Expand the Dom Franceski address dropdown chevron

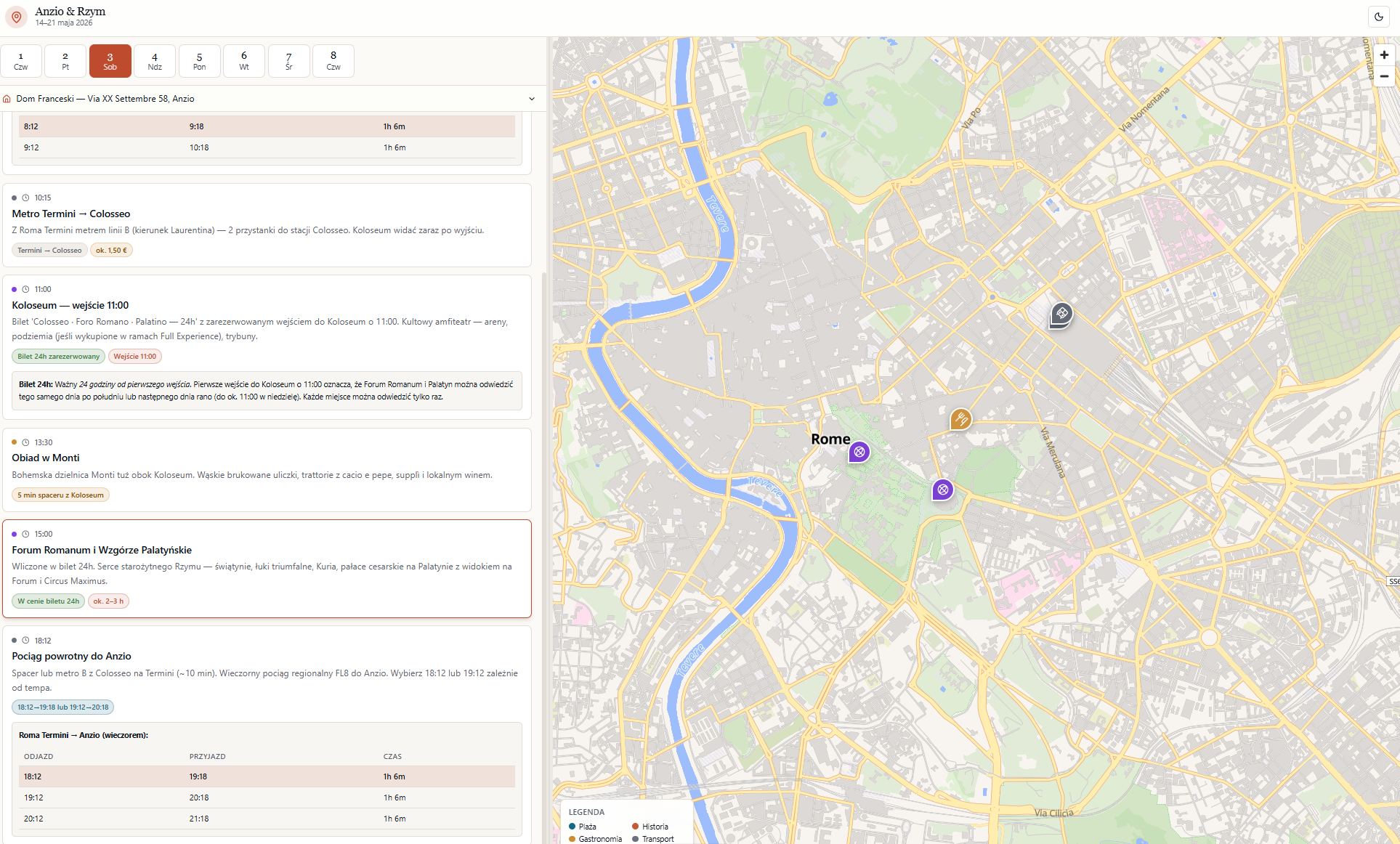click(x=532, y=99)
